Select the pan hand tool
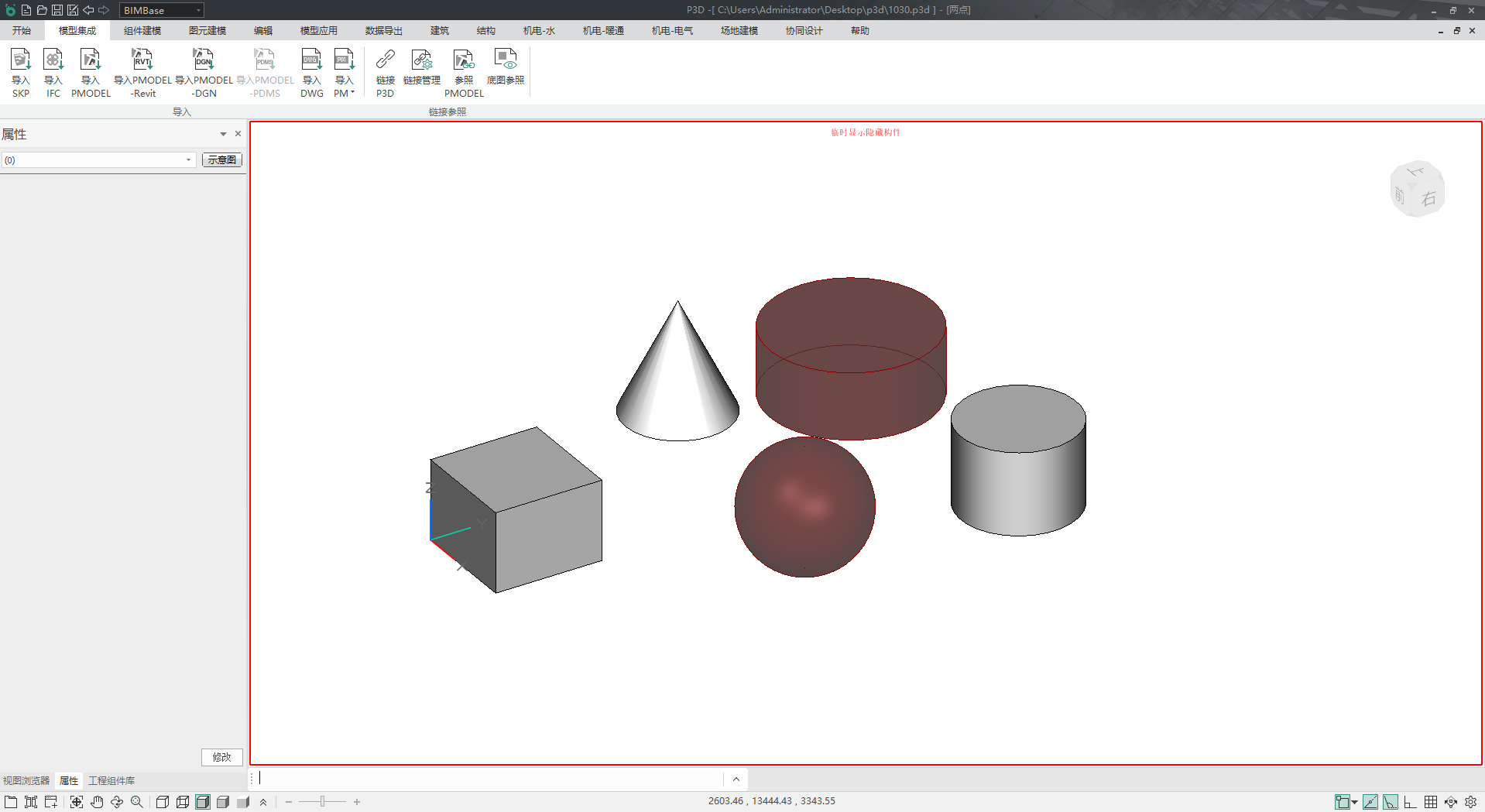The image size is (1485, 812). (x=97, y=802)
